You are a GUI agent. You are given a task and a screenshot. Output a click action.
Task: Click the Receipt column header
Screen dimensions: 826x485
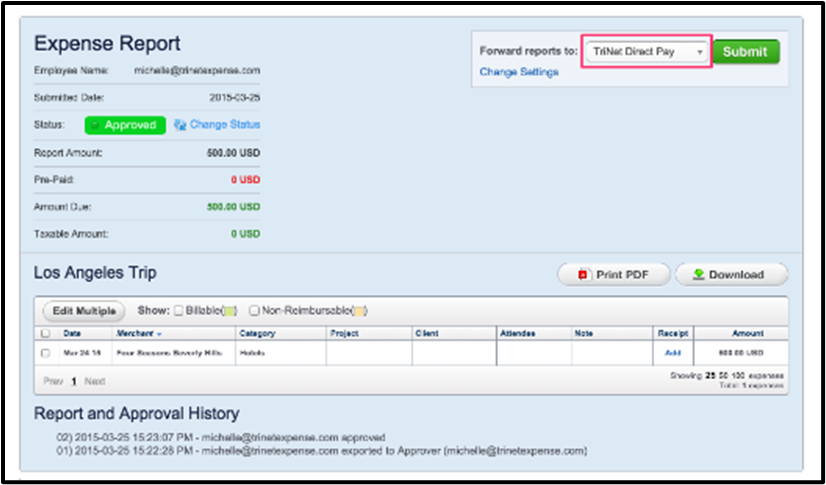click(x=673, y=333)
